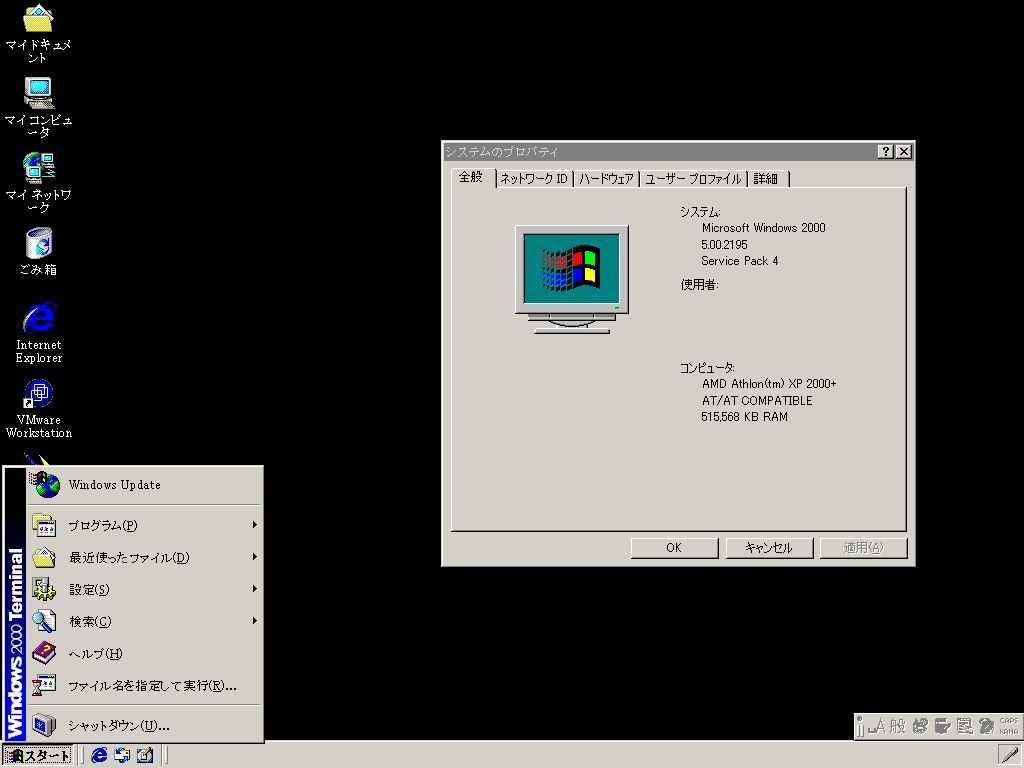Expand the 検索(C) submenu

[145, 621]
